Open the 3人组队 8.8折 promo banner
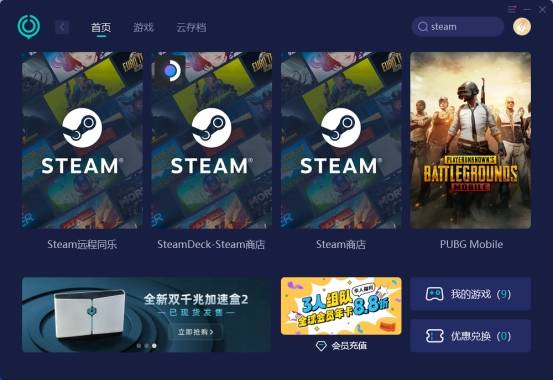The height and width of the screenshot is (381, 553). (341, 306)
